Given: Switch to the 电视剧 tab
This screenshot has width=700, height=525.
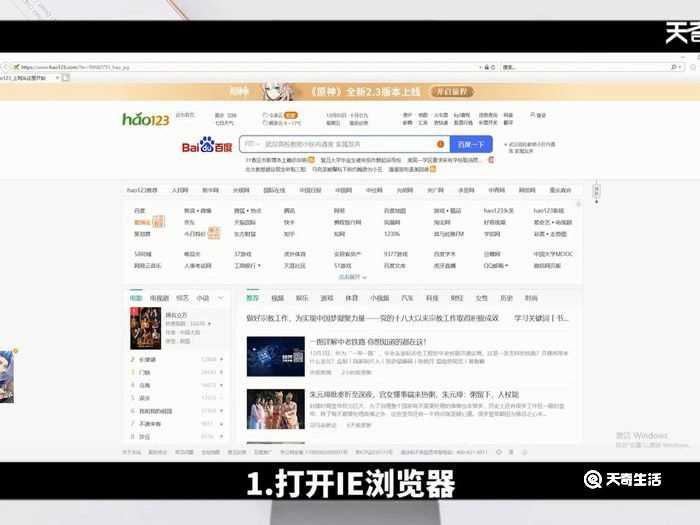Looking at the screenshot, I should pos(159,298).
